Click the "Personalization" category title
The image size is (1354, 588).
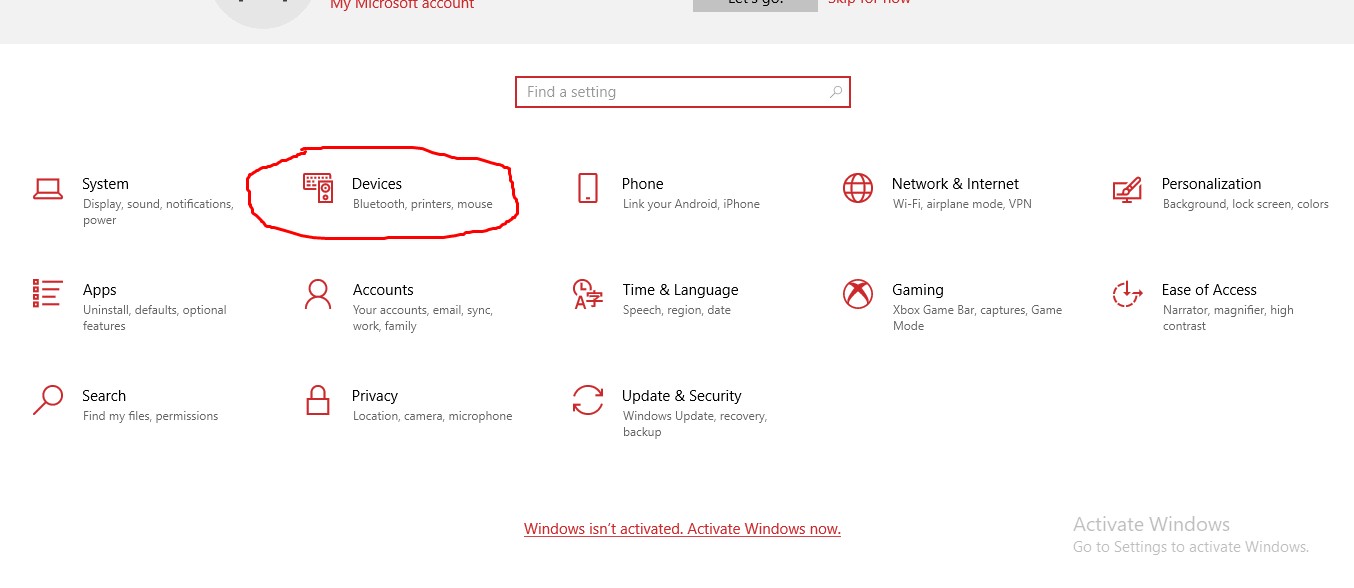1211,184
